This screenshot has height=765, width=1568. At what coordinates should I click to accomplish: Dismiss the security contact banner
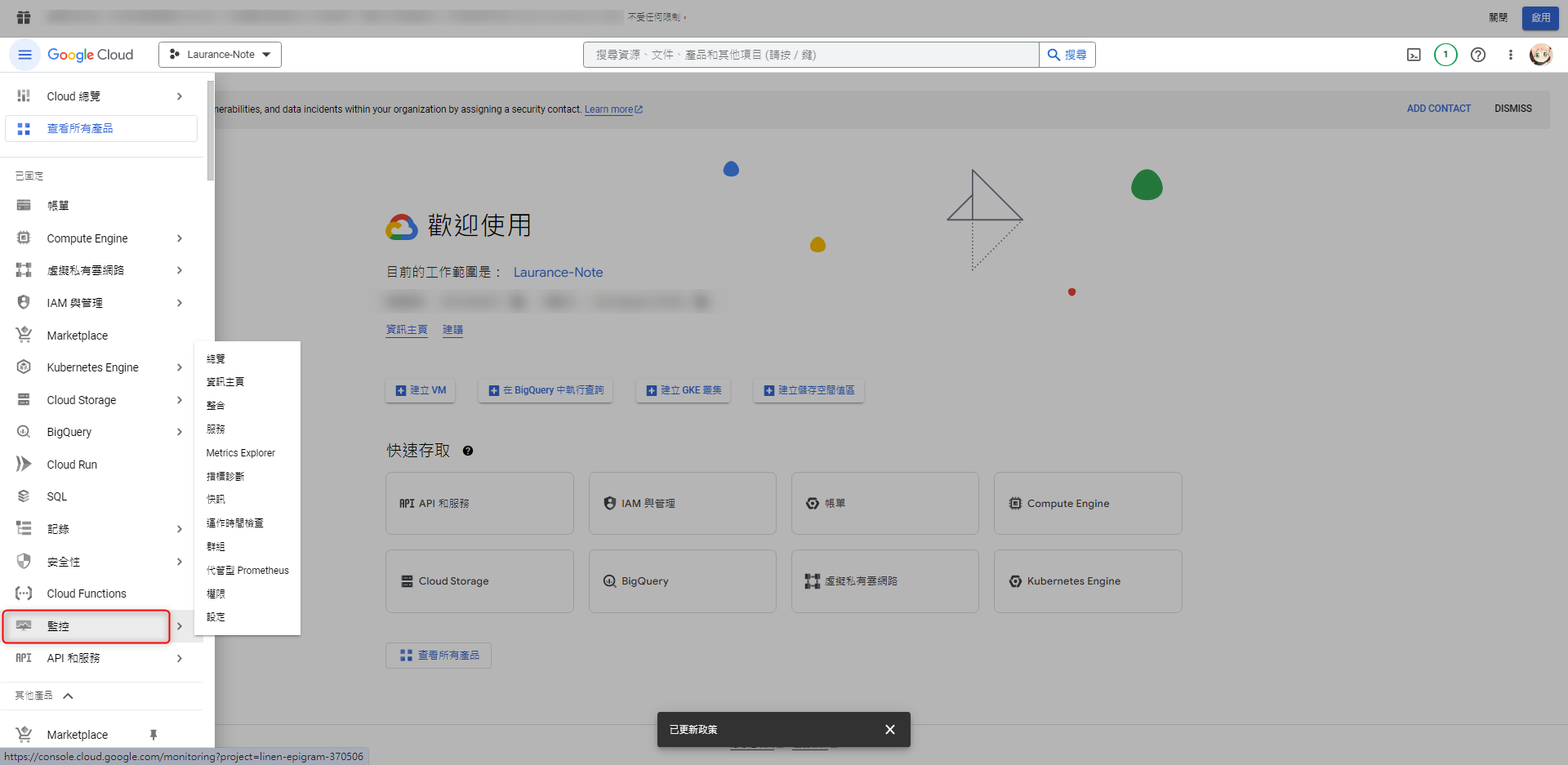(x=1513, y=109)
